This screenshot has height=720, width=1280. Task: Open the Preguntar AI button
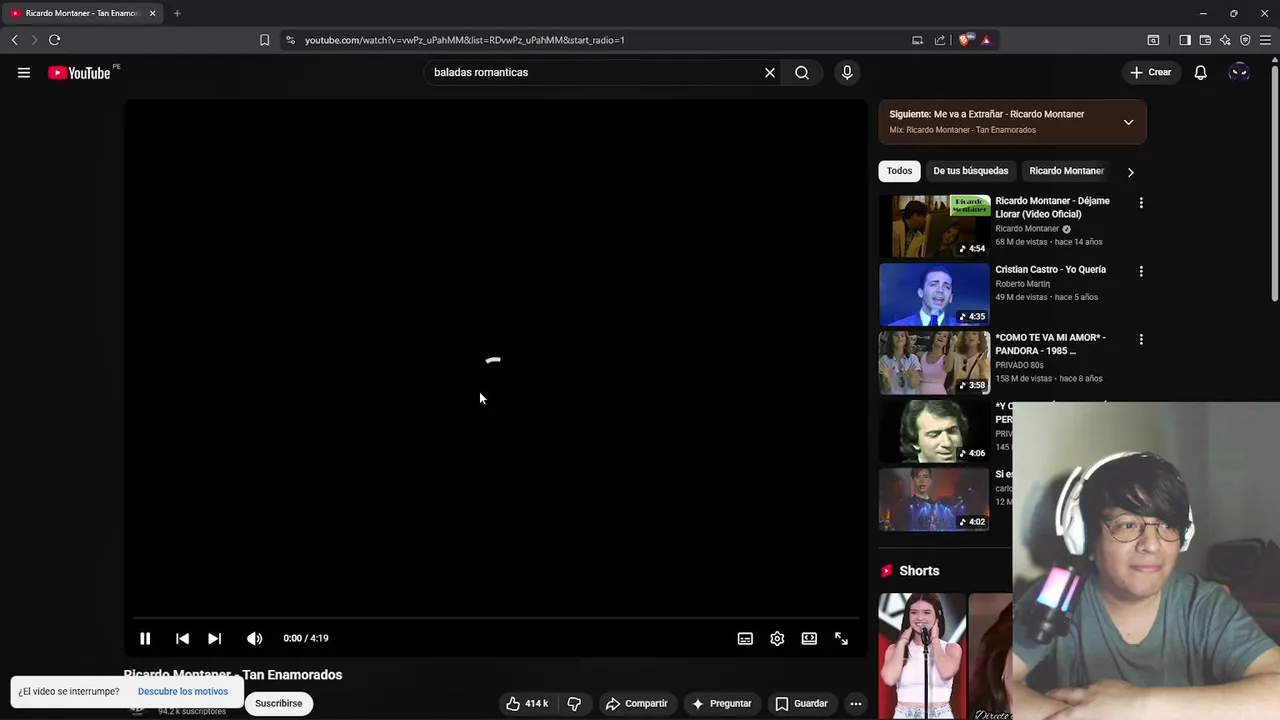[x=721, y=703]
